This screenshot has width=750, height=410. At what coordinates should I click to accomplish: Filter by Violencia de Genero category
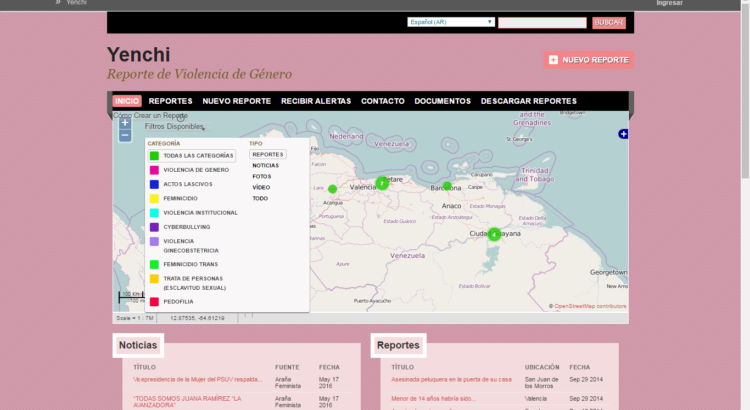click(x=196, y=170)
